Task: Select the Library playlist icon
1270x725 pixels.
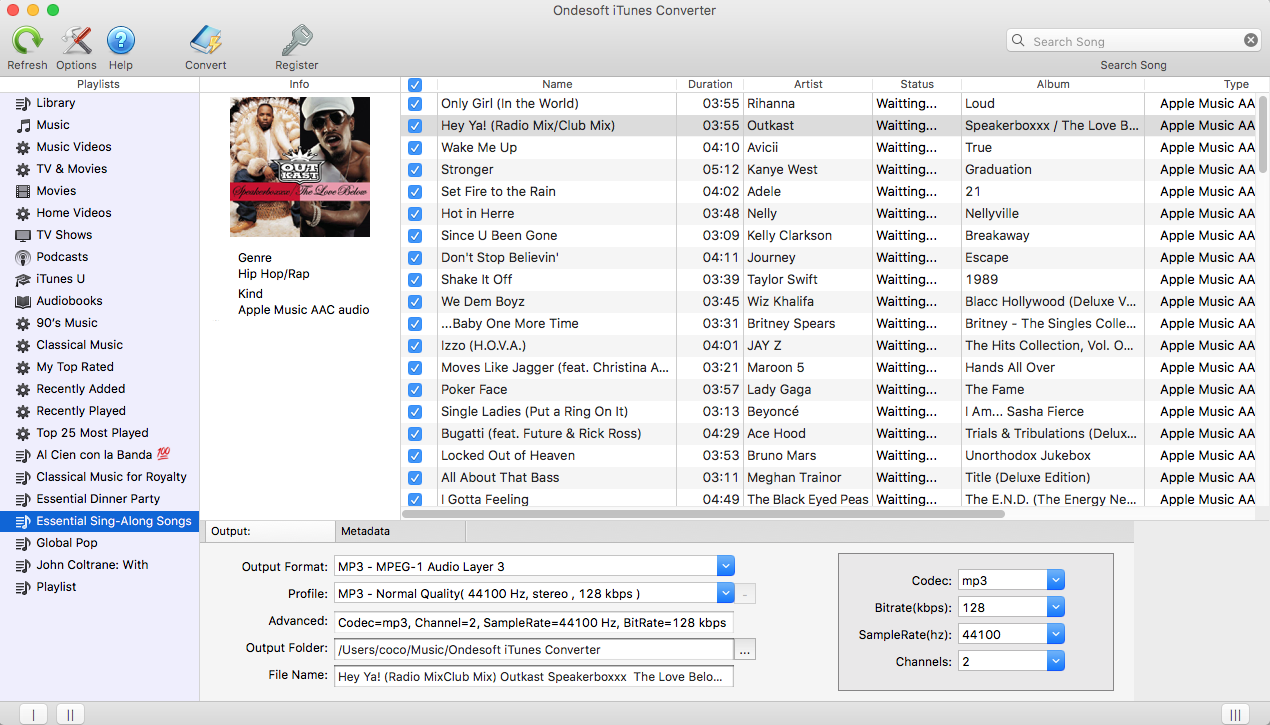Action: pyautogui.click(x=23, y=103)
